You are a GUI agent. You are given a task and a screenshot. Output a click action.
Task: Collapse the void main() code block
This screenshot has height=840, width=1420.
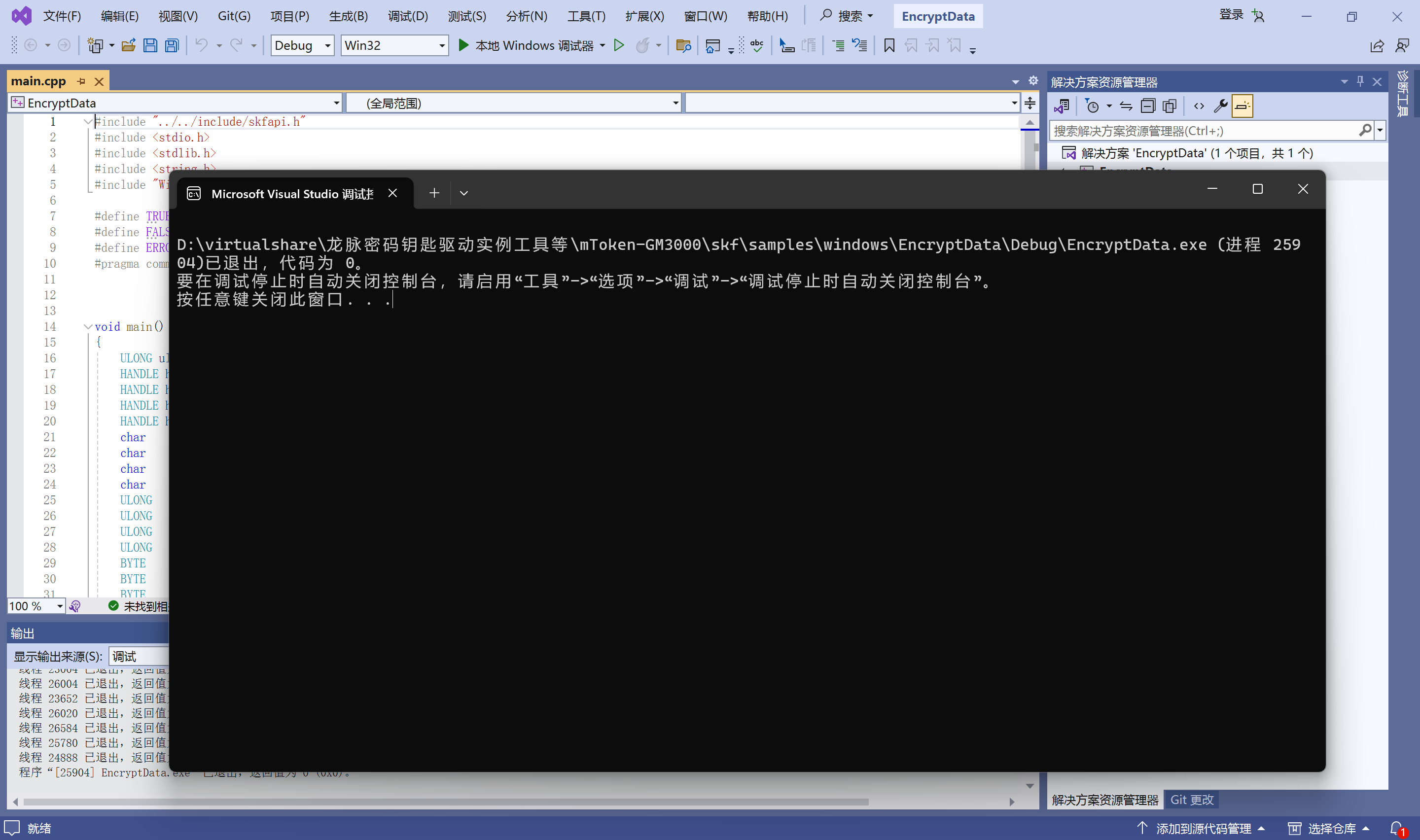(88, 327)
